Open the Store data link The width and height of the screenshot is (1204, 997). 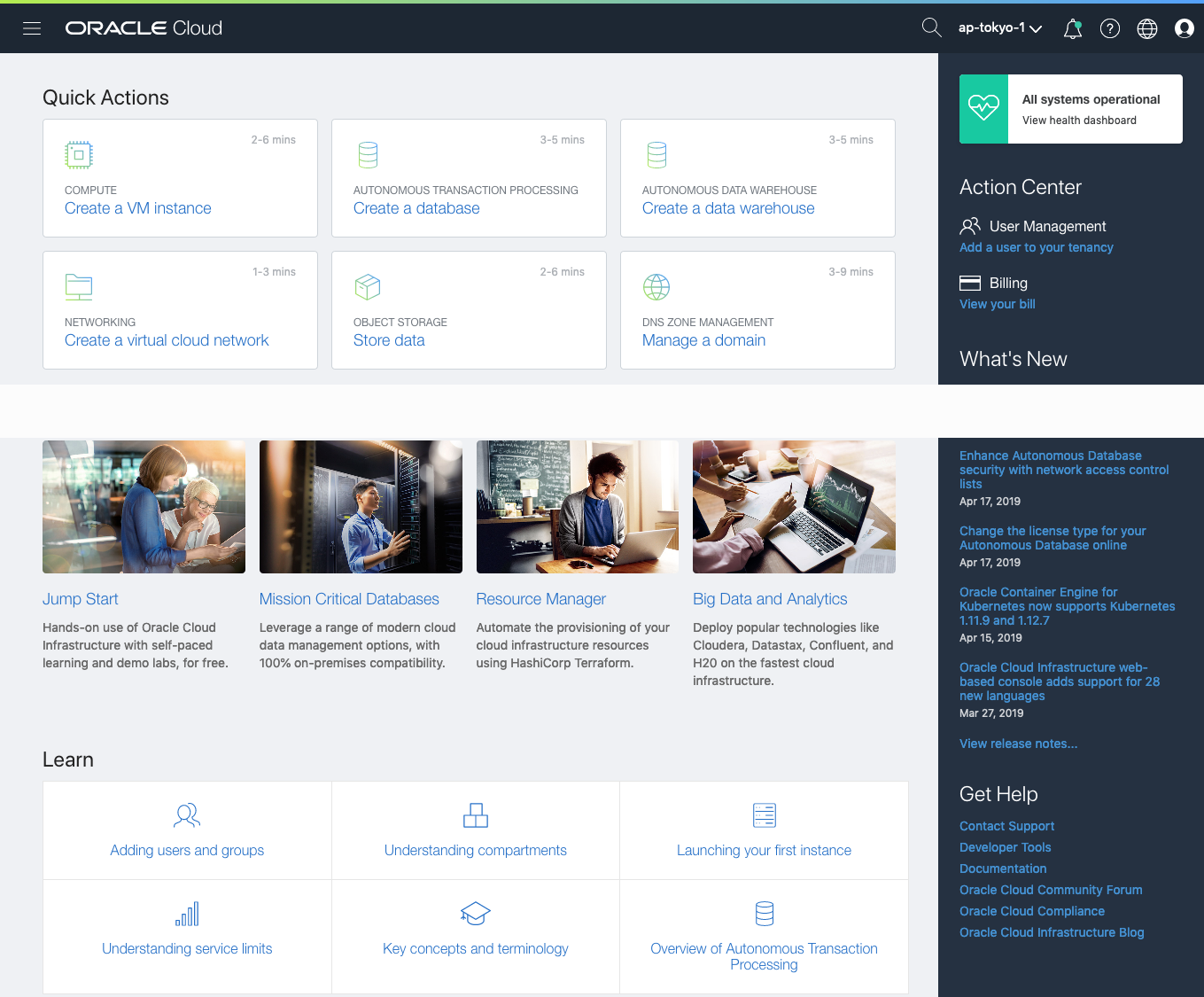tap(389, 340)
